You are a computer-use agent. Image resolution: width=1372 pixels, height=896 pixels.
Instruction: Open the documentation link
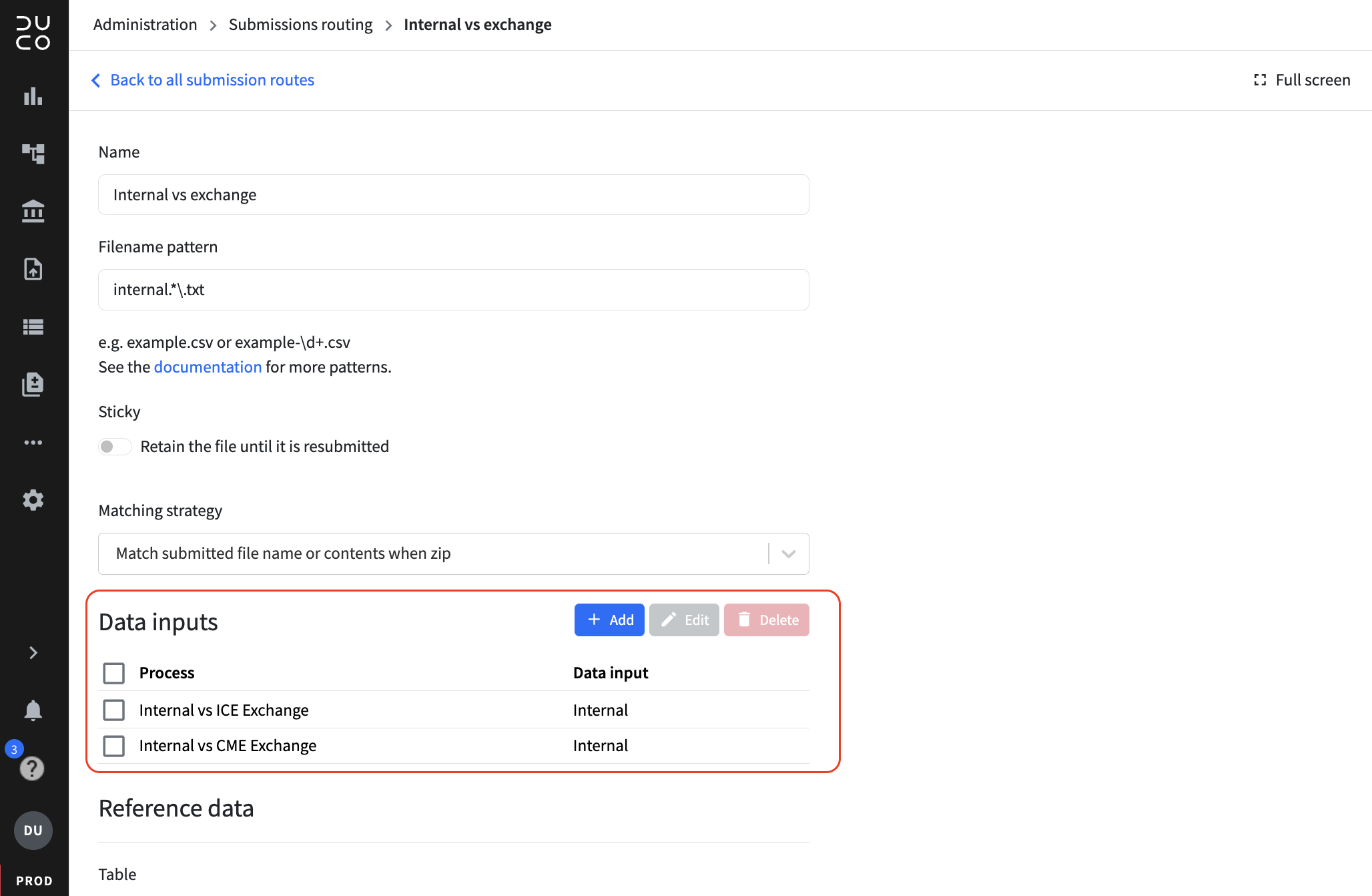pos(208,367)
